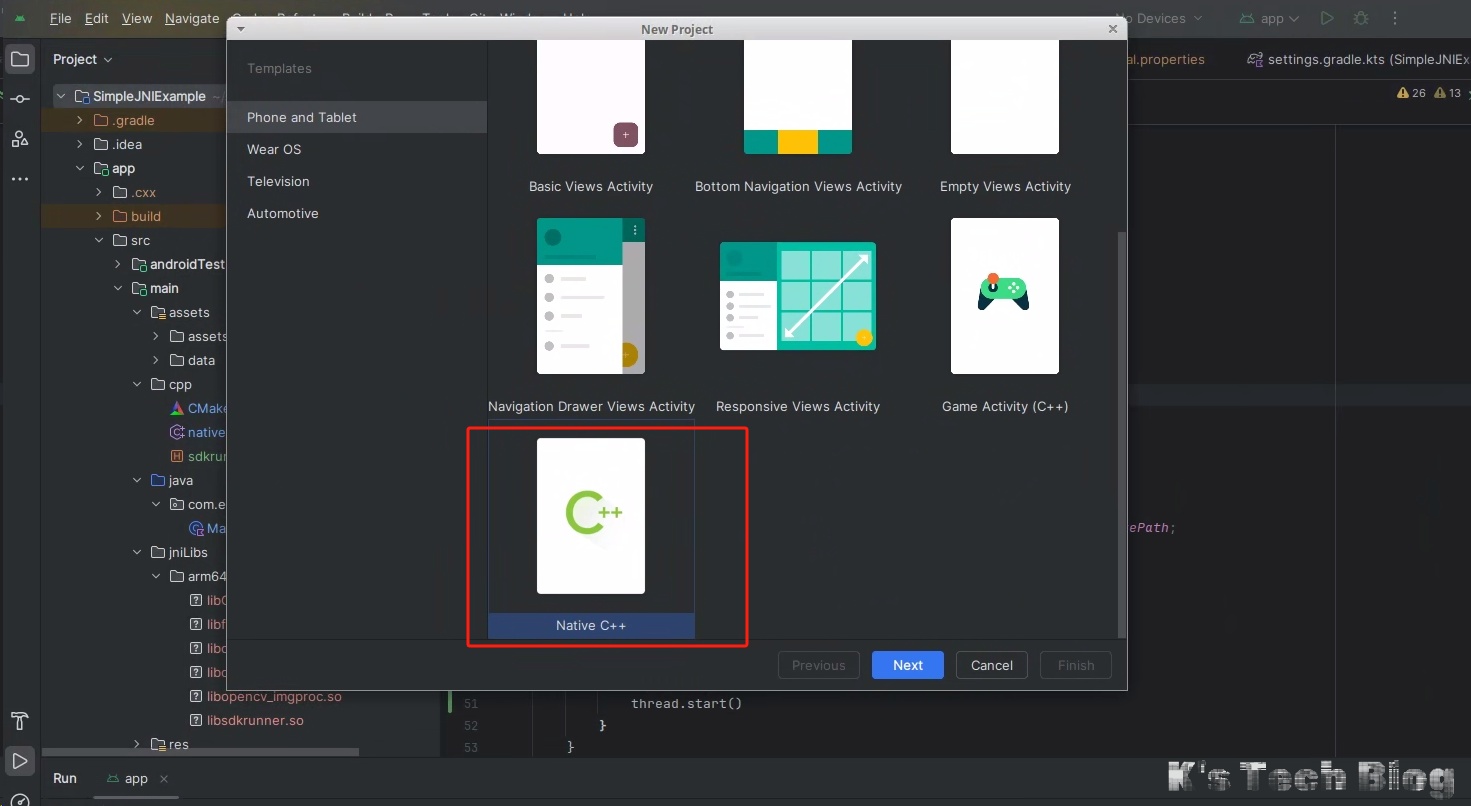Expand the .gradle folder
Image resolution: width=1471 pixels, height=806 pixels.
(80, 120)
